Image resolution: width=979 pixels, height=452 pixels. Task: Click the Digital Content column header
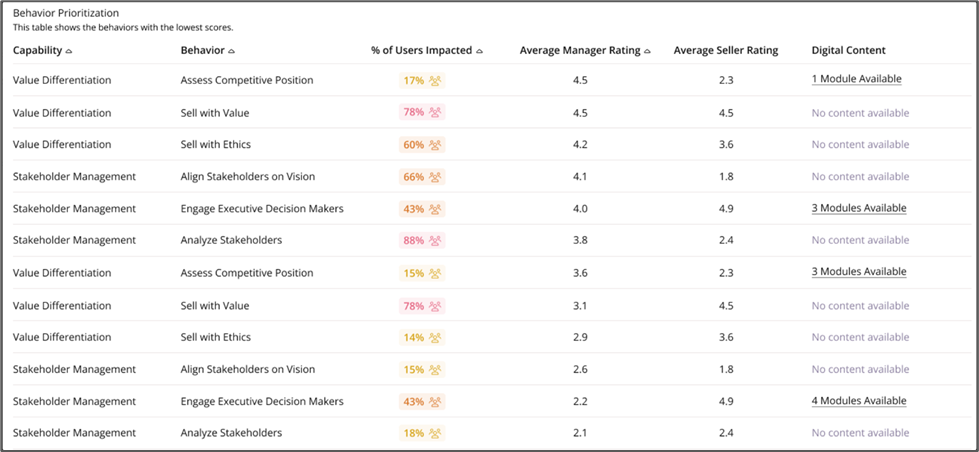(x=849, y=51)
